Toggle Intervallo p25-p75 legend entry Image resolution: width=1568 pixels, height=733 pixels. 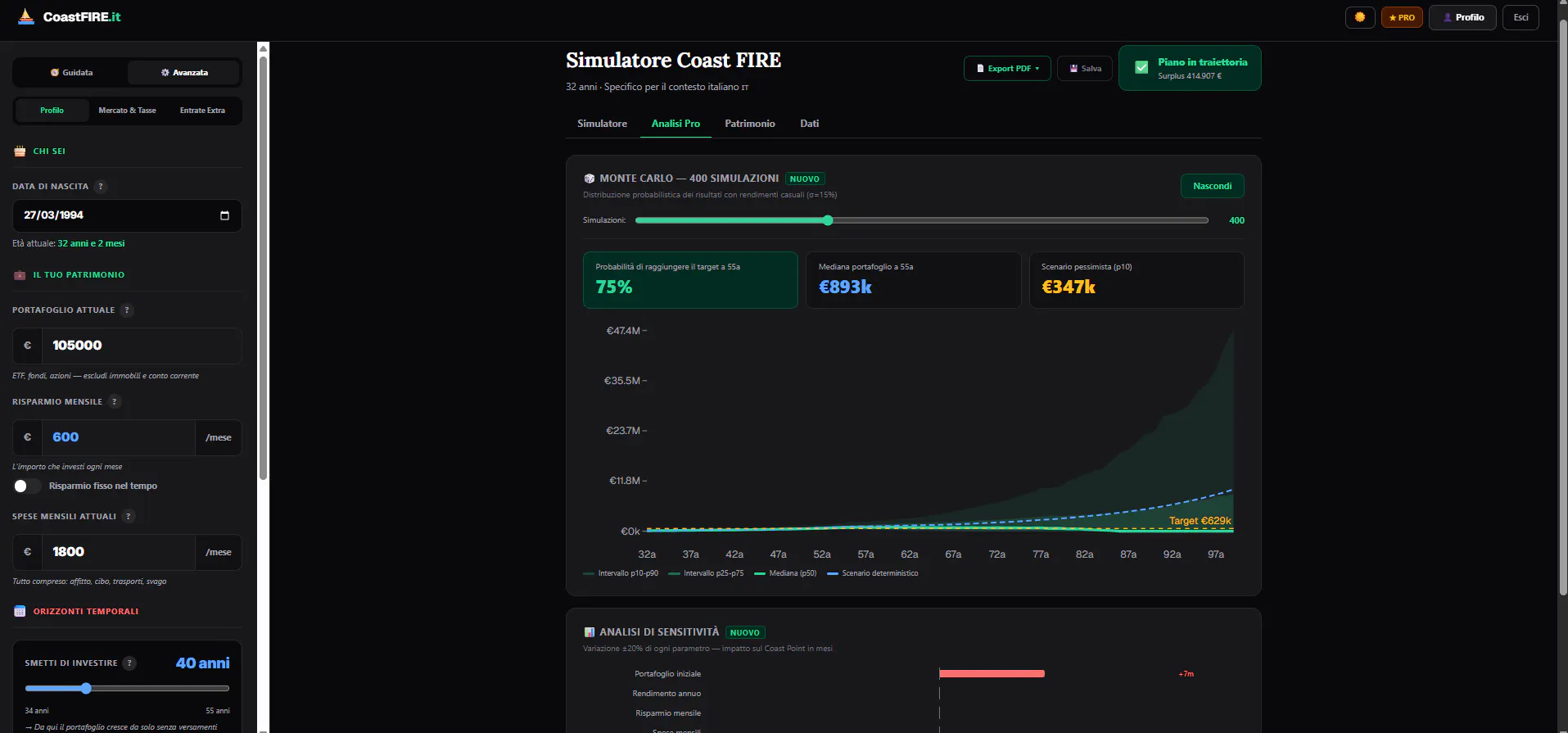point(706,573)
